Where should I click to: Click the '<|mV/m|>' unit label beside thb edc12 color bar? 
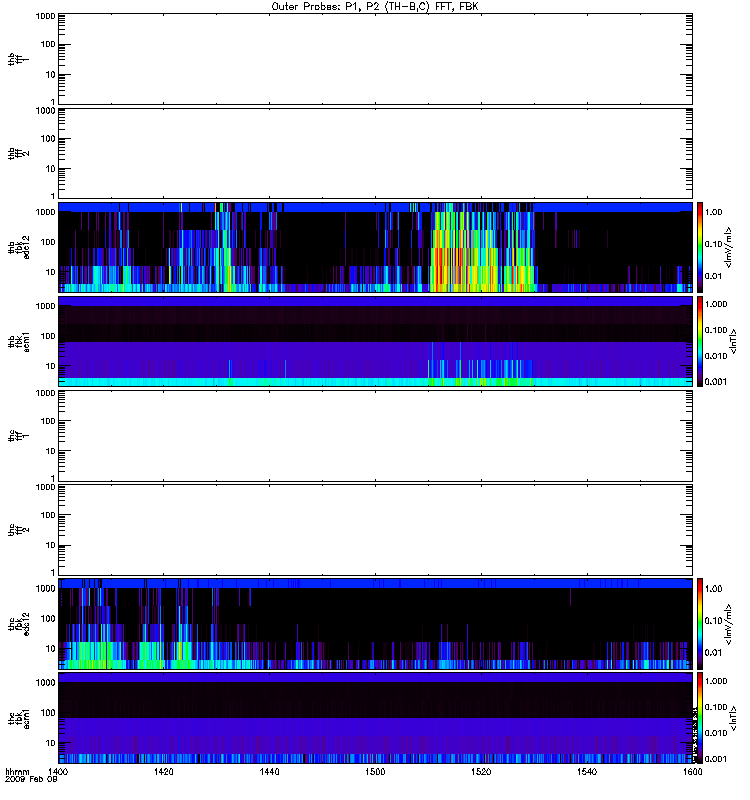point(729,247)
